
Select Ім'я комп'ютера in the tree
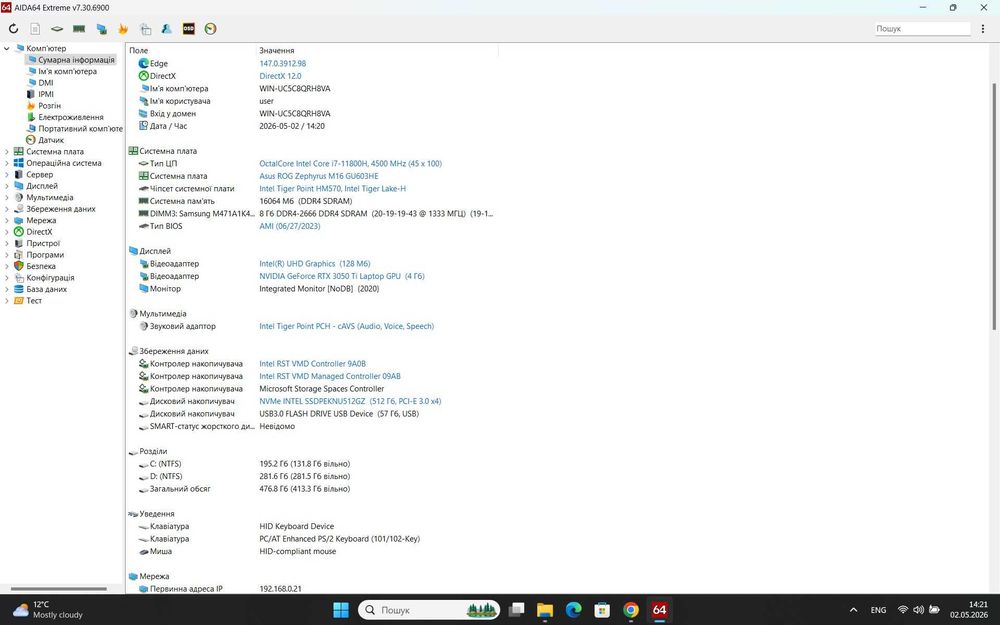67,71
